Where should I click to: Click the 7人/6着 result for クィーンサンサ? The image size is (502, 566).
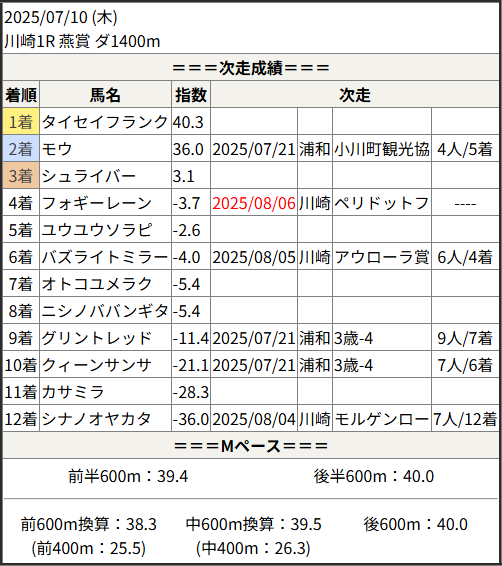pyautogui.click(x=465, y=365)
